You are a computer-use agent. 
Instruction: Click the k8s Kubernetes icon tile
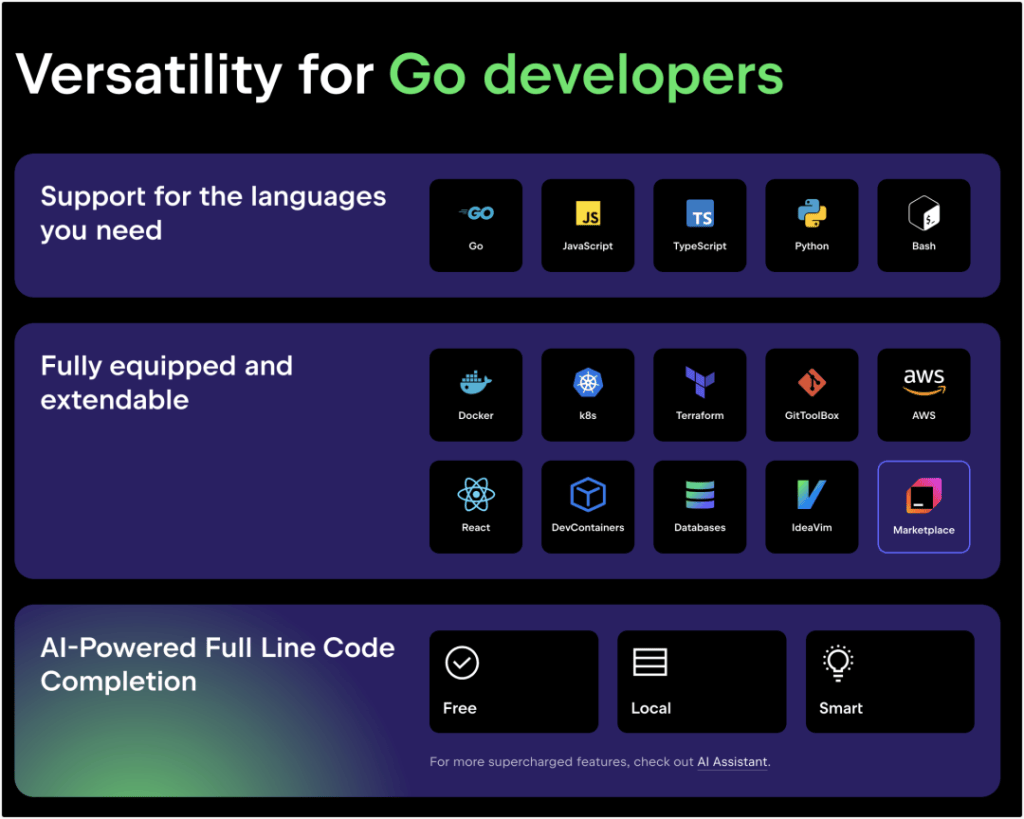[x=588, y=394]
